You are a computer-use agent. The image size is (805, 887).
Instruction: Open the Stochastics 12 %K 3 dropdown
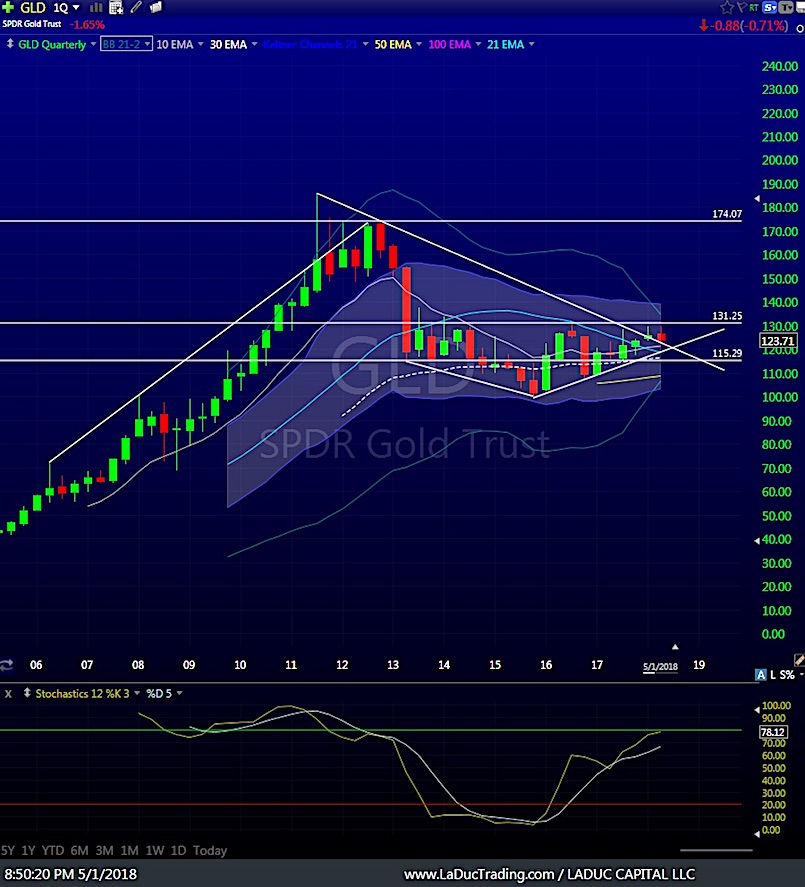click(x=136, y=694)
